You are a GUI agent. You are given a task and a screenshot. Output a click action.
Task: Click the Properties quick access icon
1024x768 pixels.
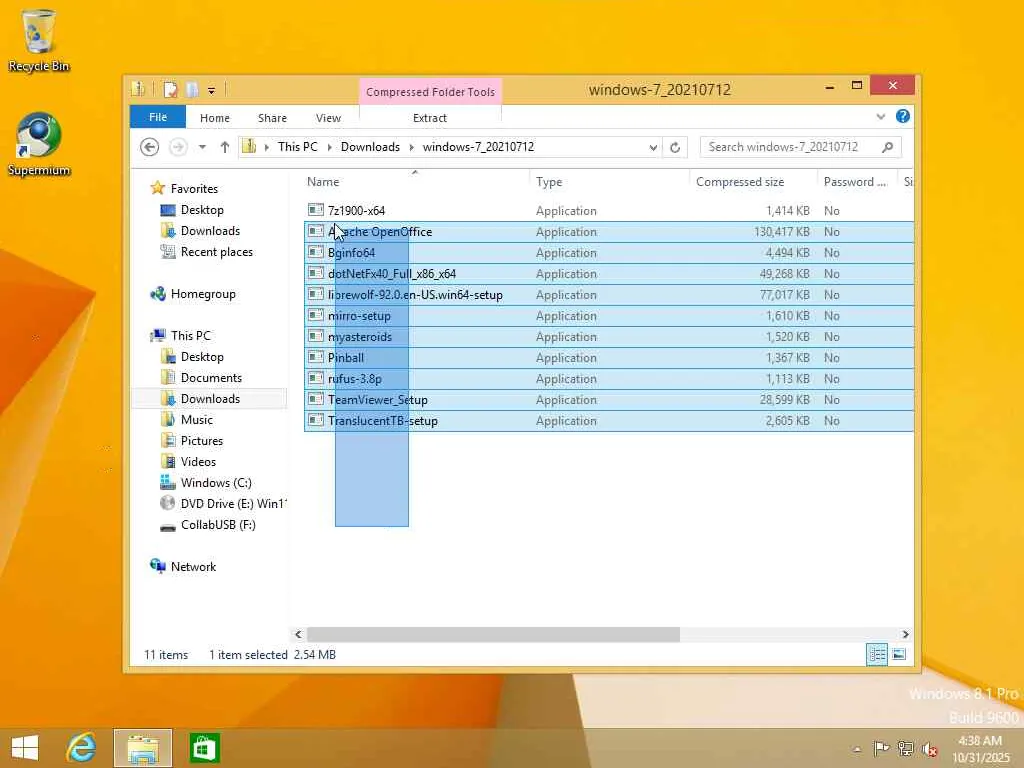[x=170, y=89]
